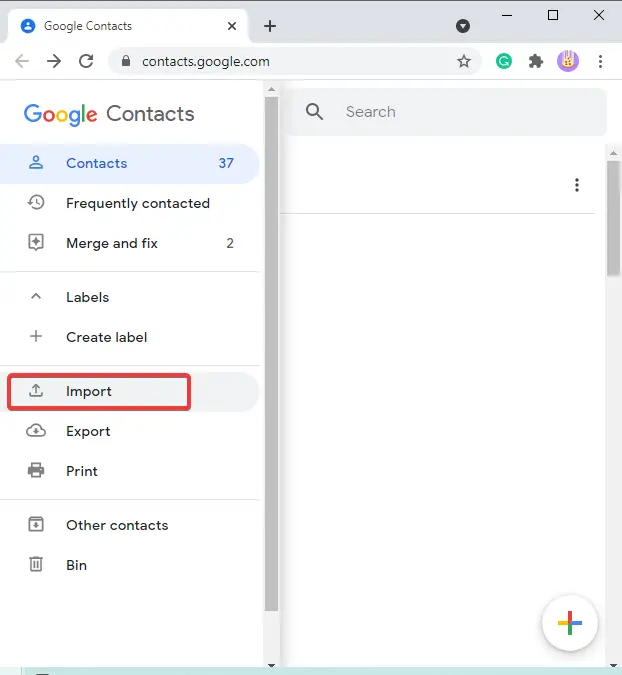
Task: Open Chrome's three-dot menu
Action: (600, 62)
